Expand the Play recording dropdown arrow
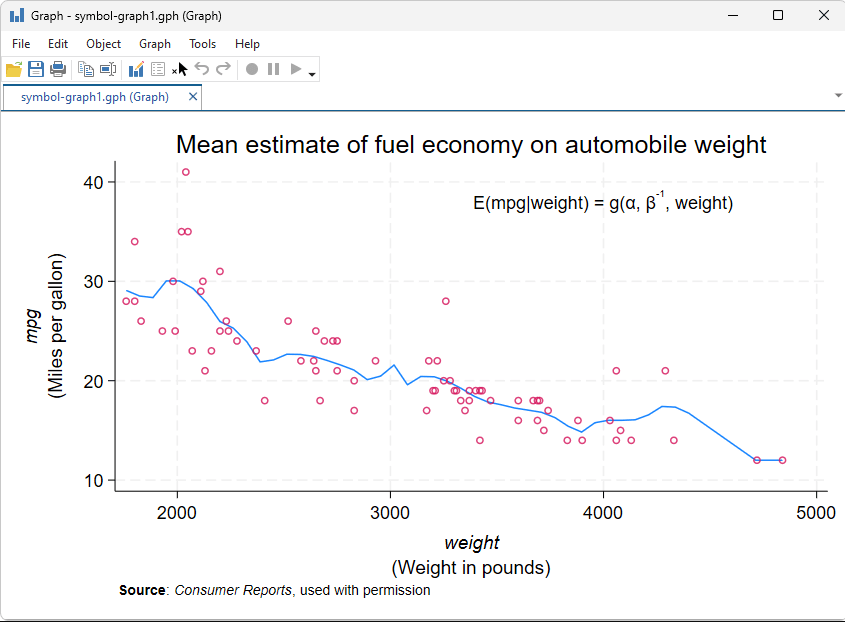 click(x=312, y=74)
